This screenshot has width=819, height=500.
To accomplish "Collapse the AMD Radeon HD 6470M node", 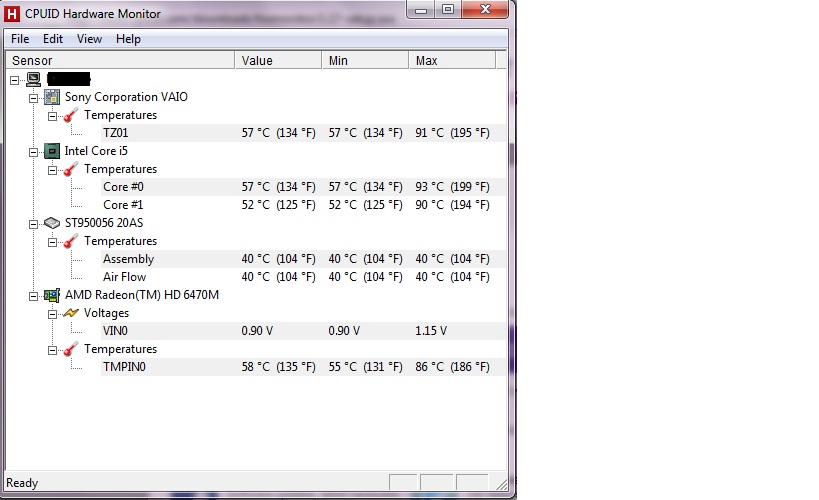I will click(33, 296).
